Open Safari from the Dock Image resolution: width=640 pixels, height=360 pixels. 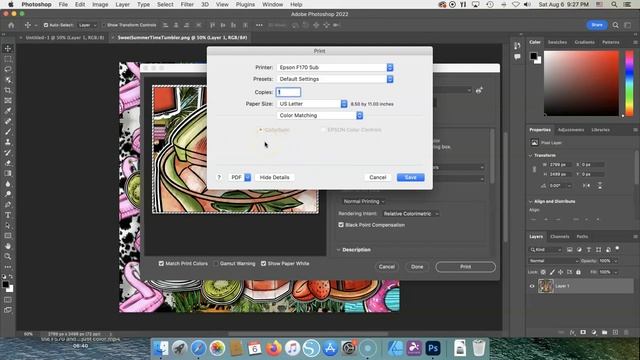(198, 348)
